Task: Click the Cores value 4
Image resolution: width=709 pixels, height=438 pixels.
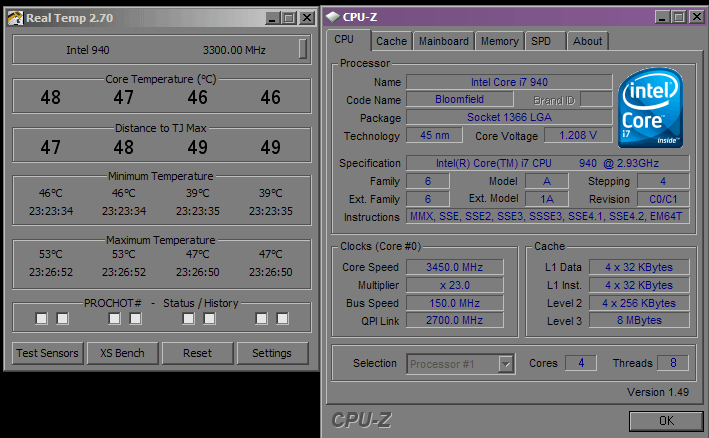Action: 581,363
